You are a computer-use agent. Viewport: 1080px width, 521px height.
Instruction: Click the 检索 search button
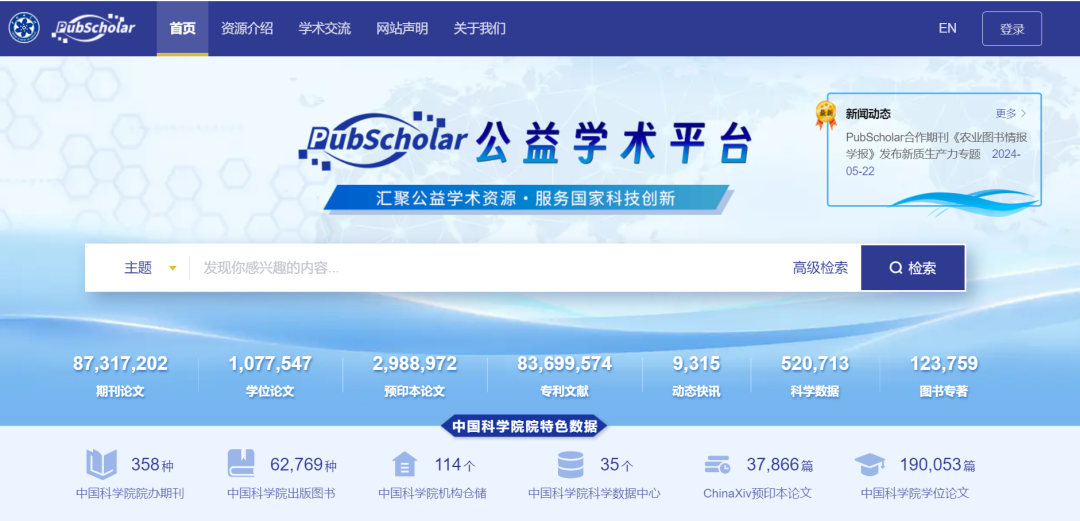(x=913, y=268)
